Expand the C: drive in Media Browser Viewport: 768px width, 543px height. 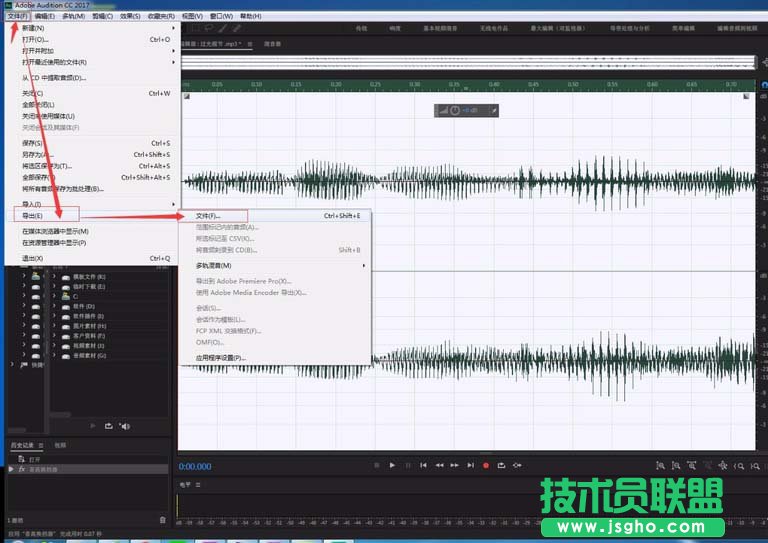point(54,296)
